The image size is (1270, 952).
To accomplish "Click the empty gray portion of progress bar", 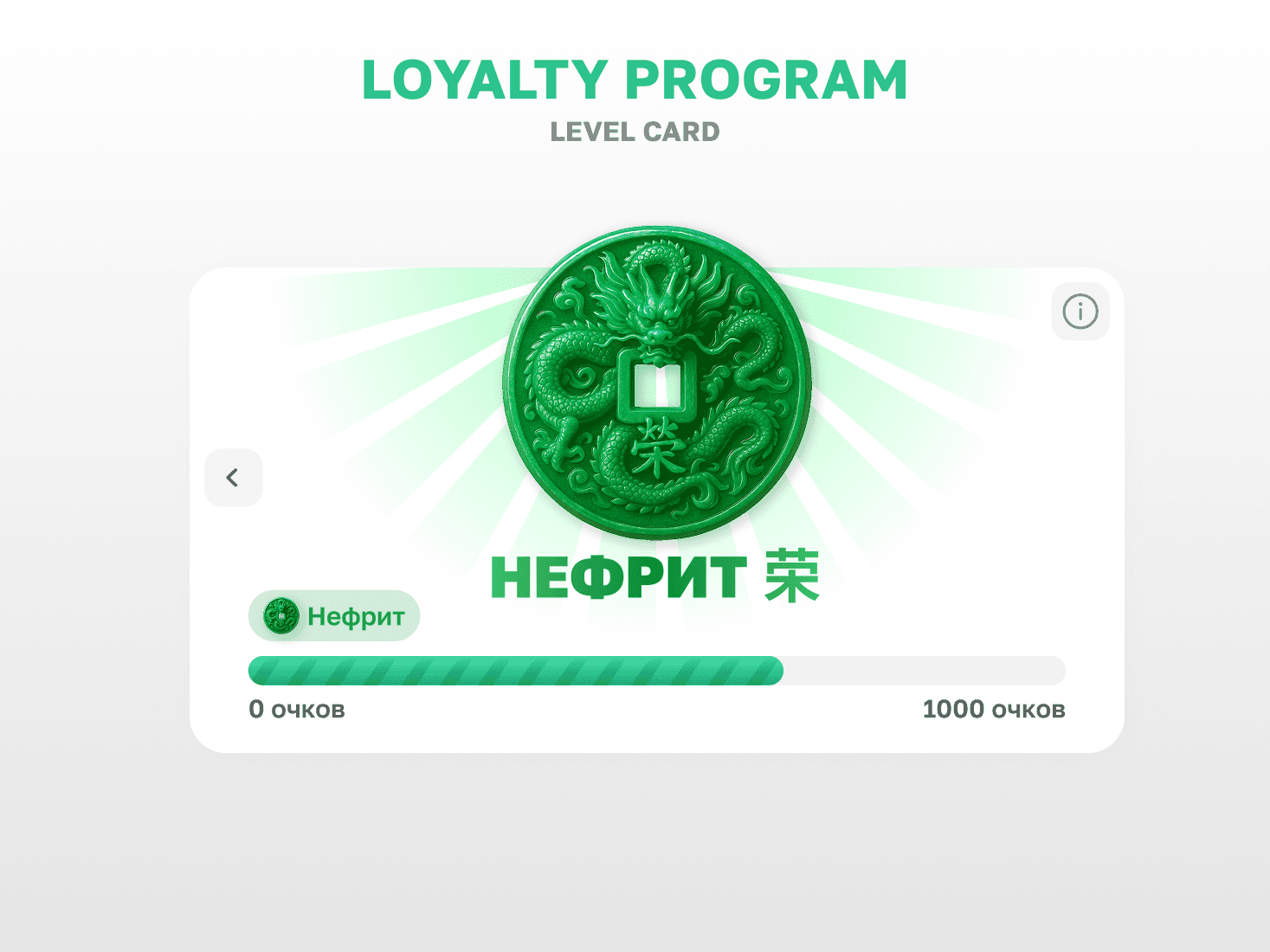I will [x=925, y=671].
